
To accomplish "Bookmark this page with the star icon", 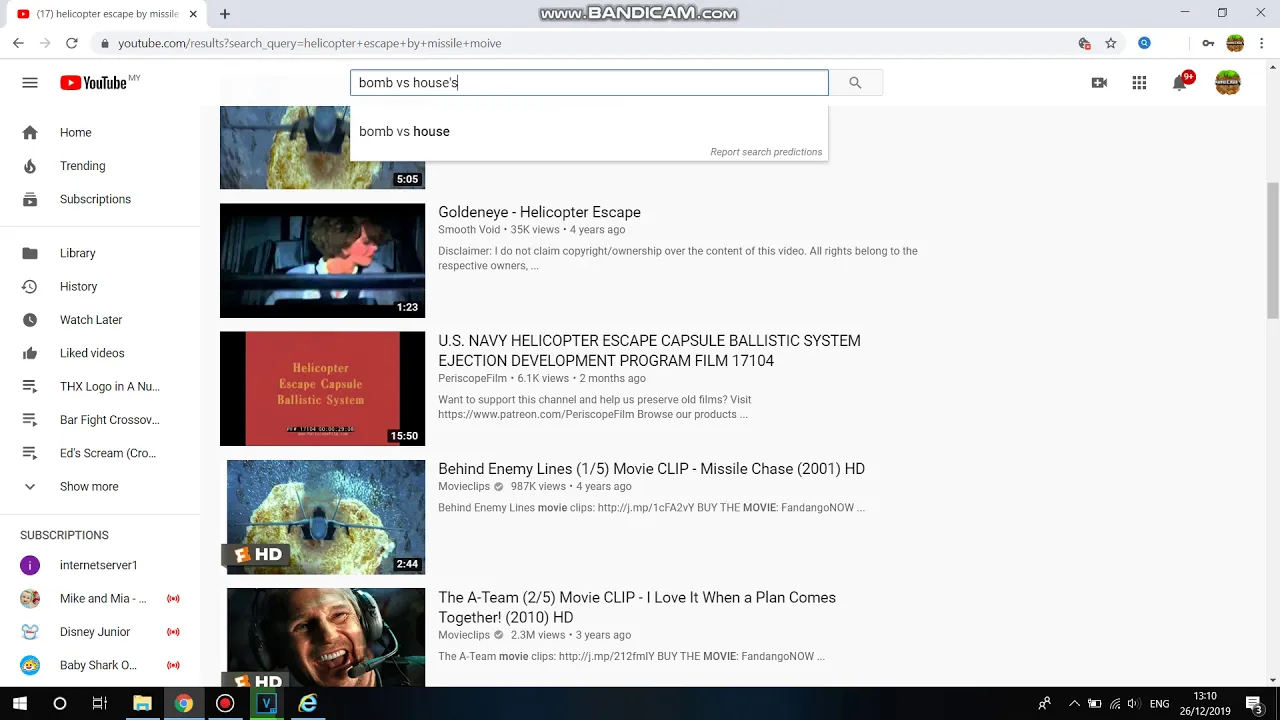I will tap(1110, 43).
